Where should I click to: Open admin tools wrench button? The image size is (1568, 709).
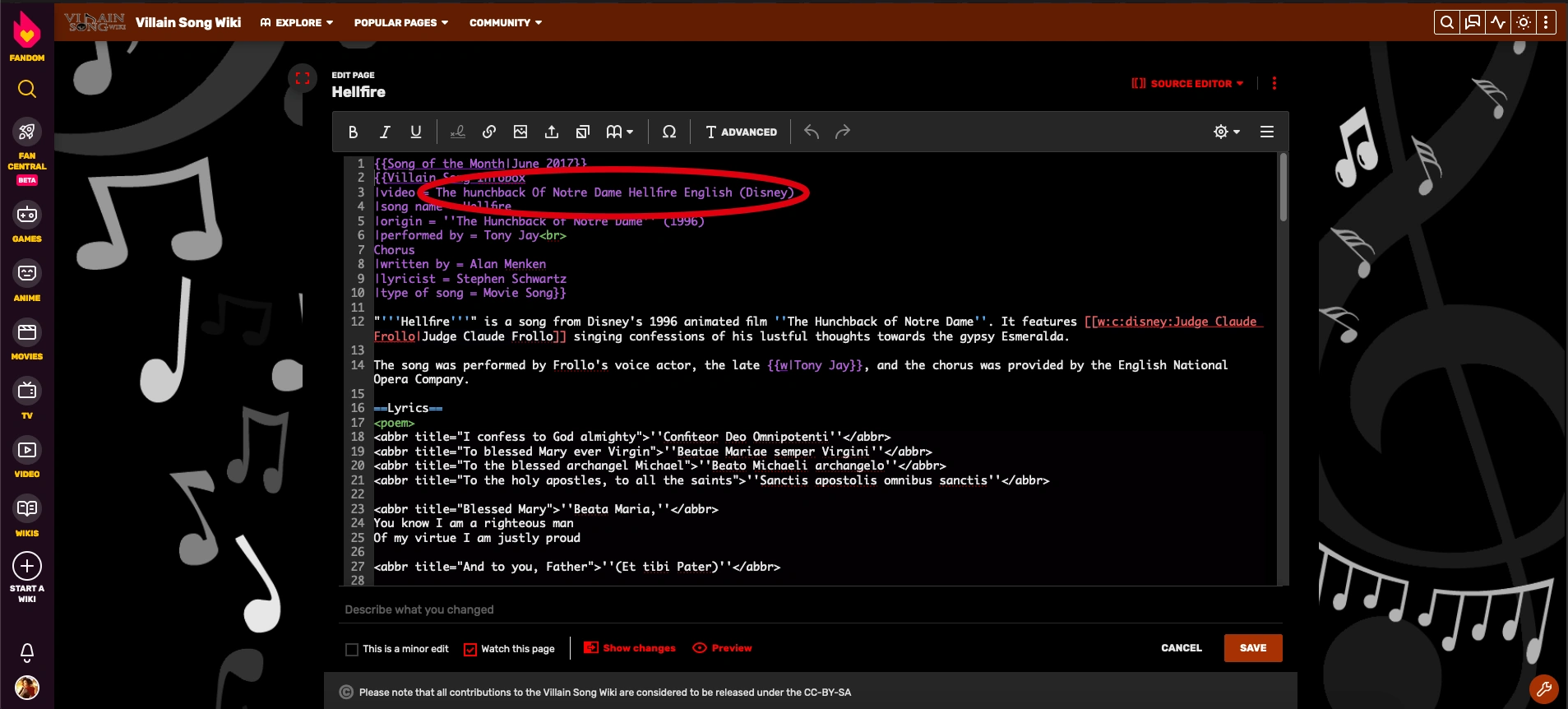pos(1544,689)
